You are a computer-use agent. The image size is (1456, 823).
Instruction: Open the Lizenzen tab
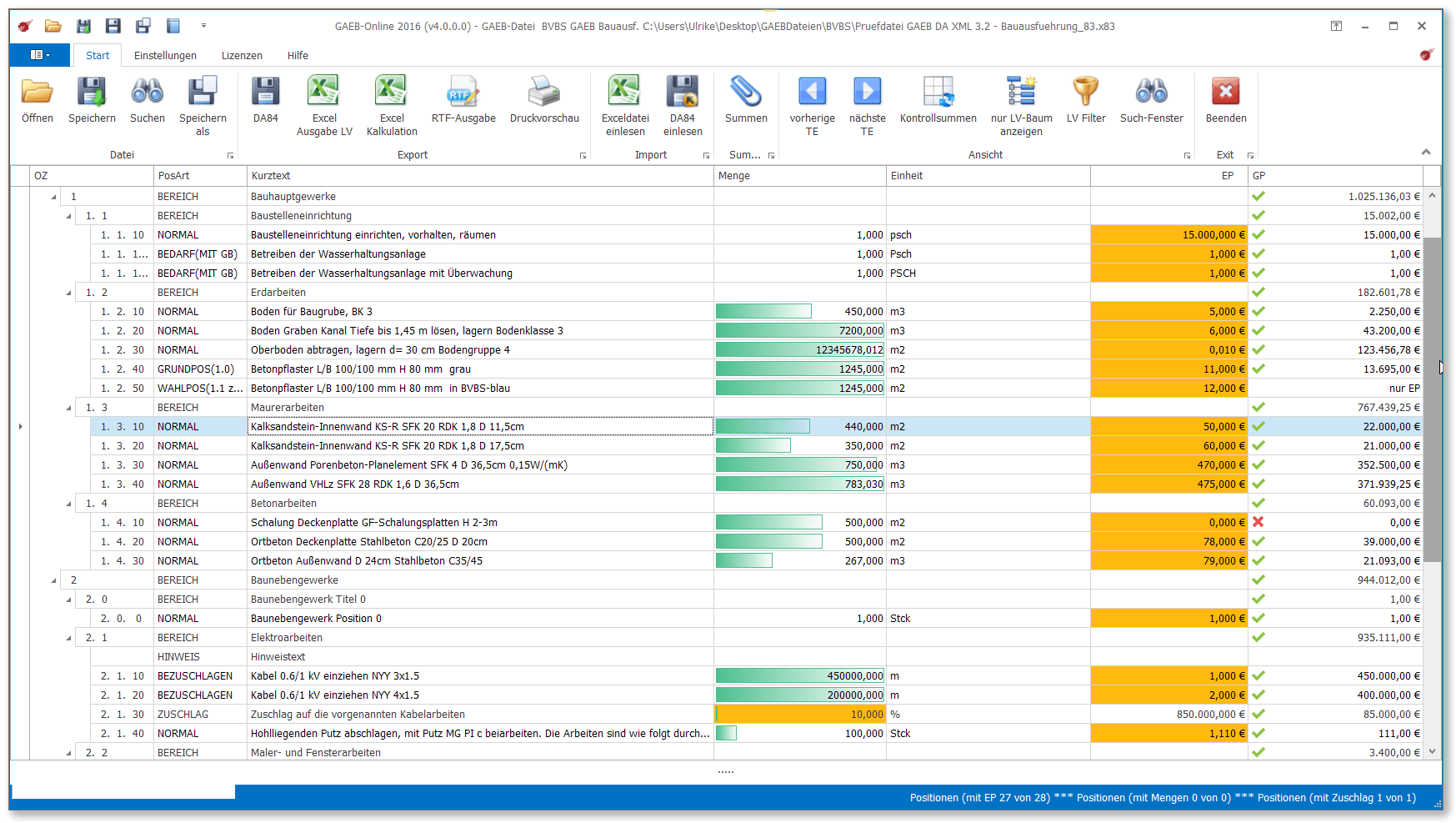tap(242, 56)
